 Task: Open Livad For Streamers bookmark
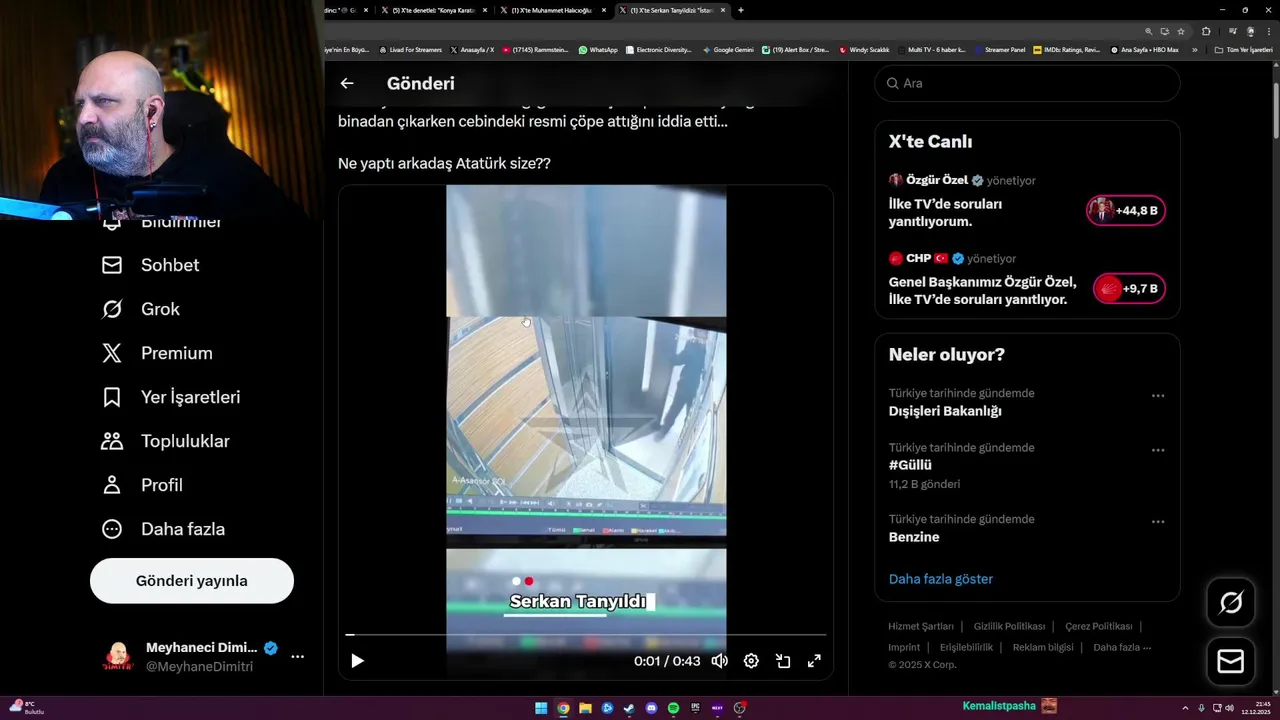[x=410, y=49]
